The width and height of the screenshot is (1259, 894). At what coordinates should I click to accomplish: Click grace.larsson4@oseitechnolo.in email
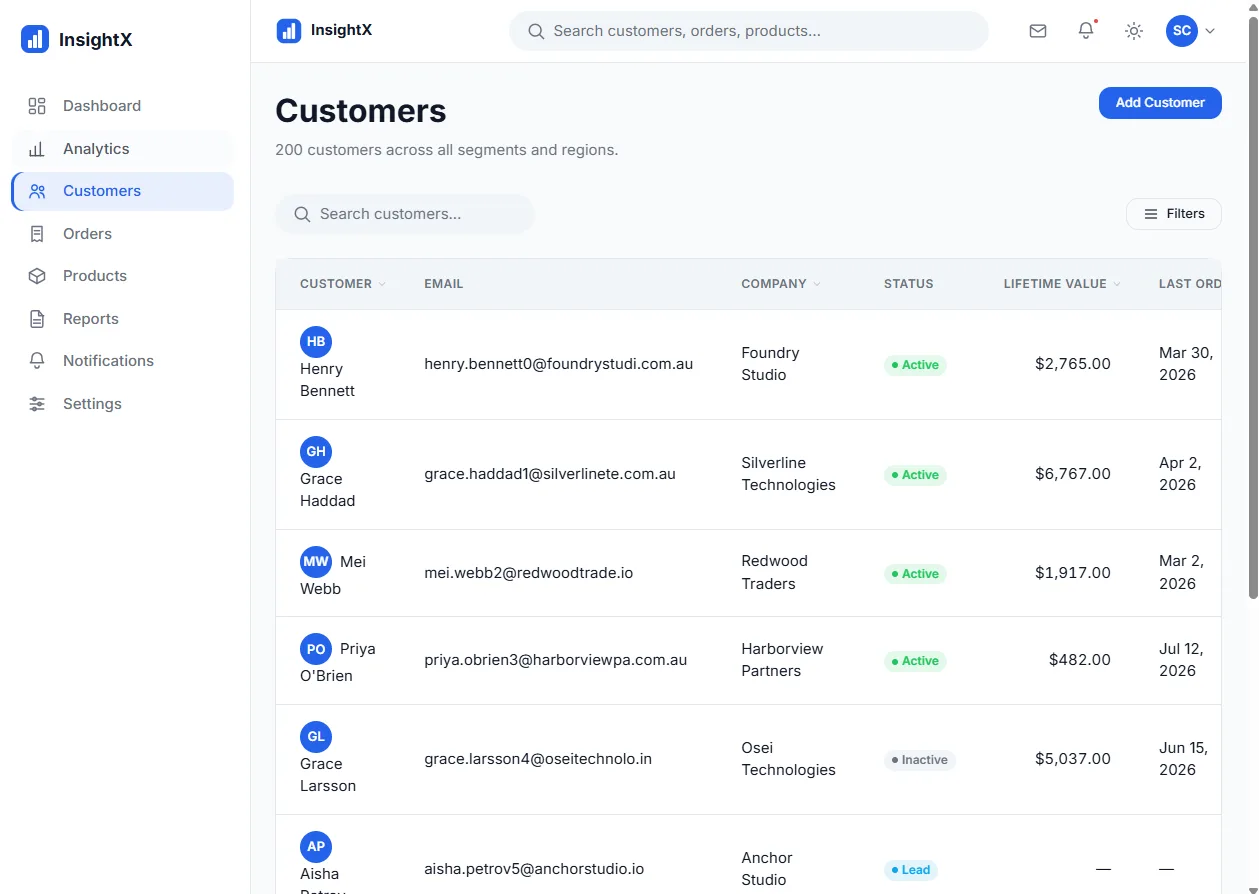(x=538, y=759)
